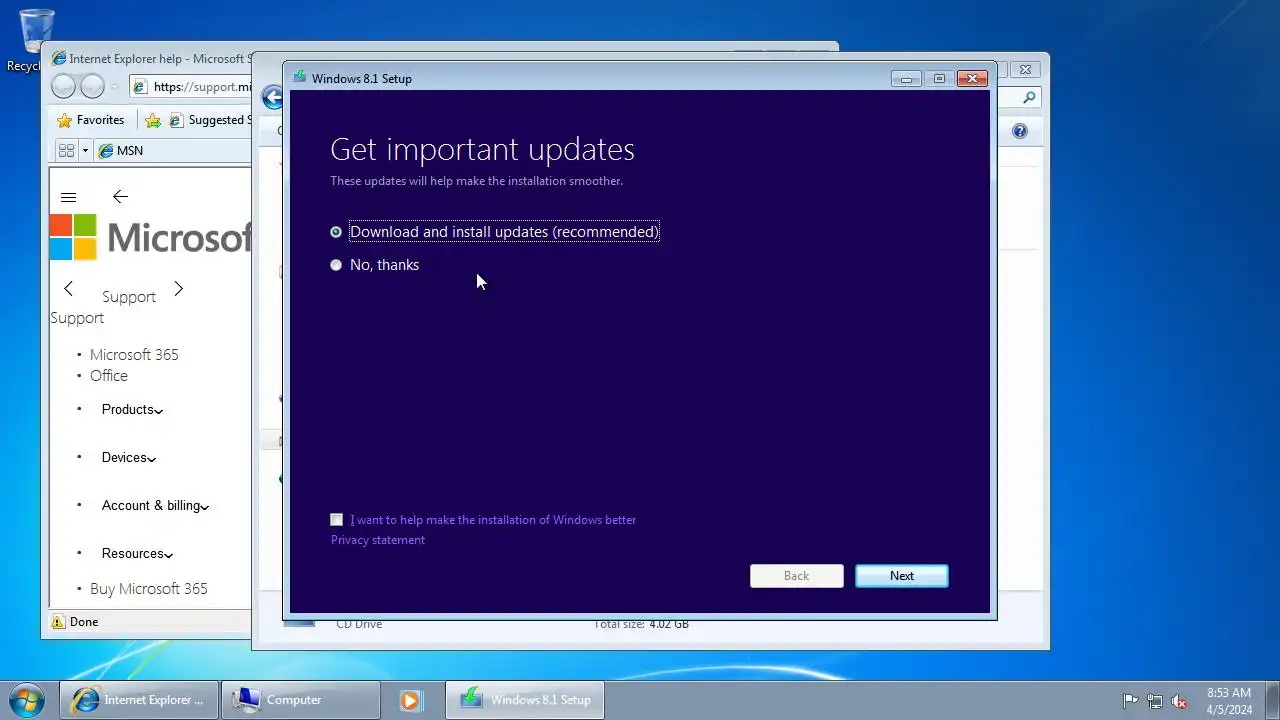
Task: Open Windows Media Player from taskbar
Action: coord(411,700)
